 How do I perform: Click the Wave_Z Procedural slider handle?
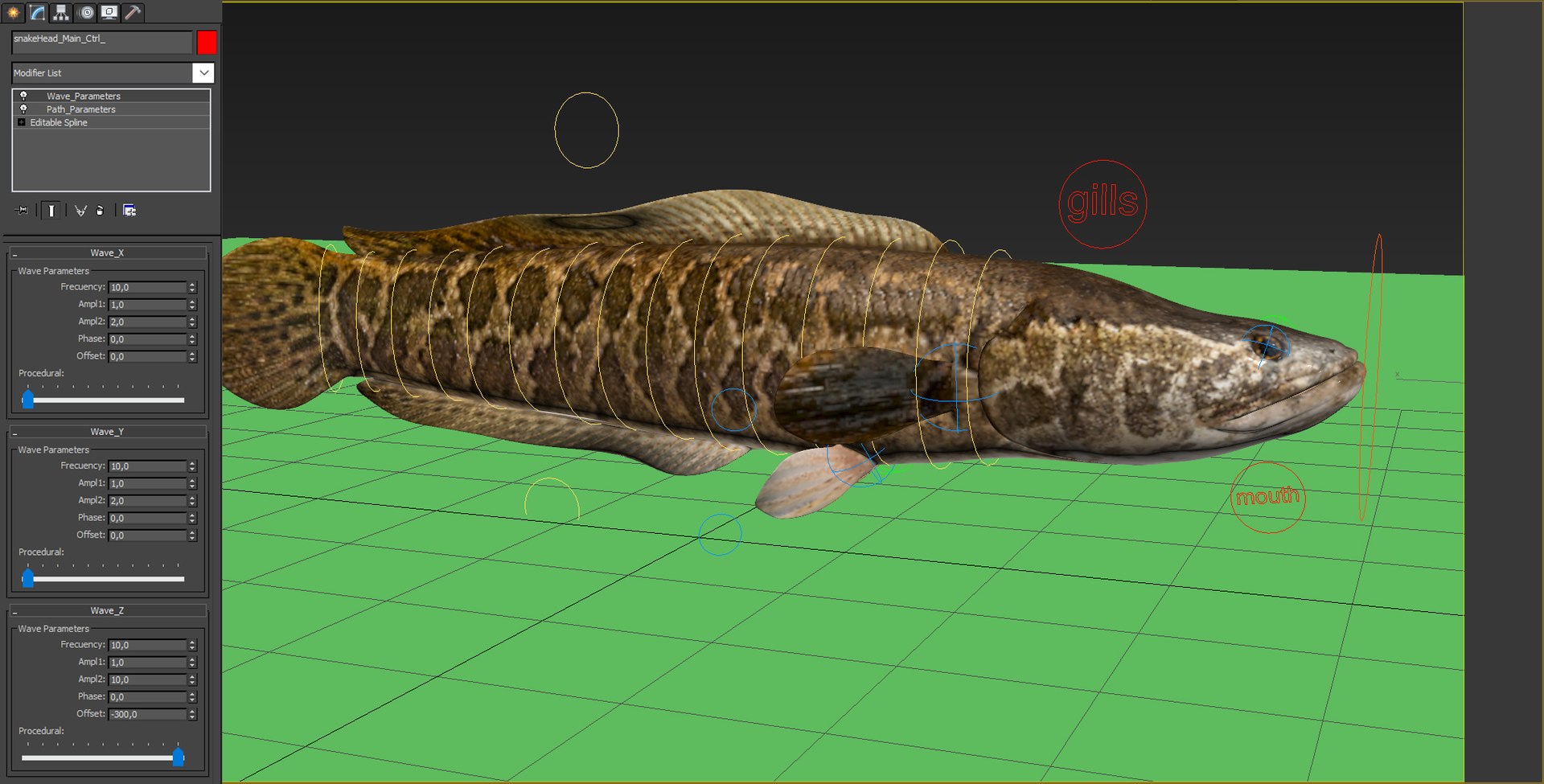(x=179, y=757)
